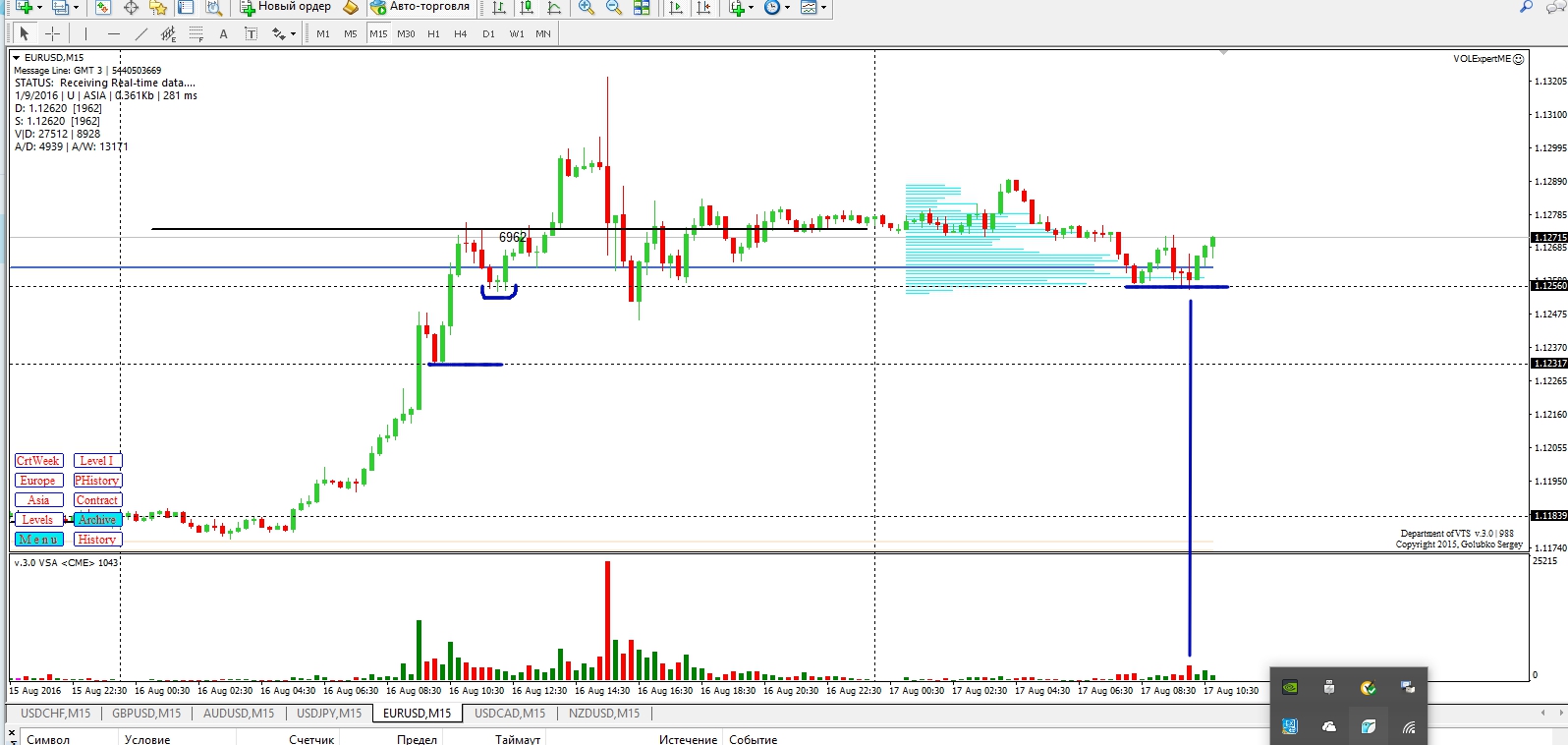Expand the indicators dropdown arrow
The height and width of the screenshot is (745, 1568).
tap(752, 8)
